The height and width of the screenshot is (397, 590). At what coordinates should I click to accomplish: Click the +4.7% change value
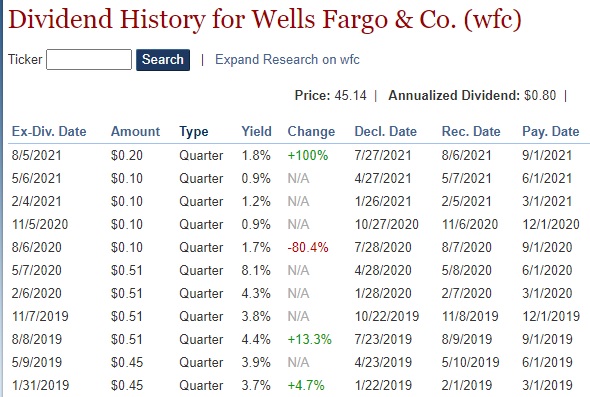click(x=306, y=385)
